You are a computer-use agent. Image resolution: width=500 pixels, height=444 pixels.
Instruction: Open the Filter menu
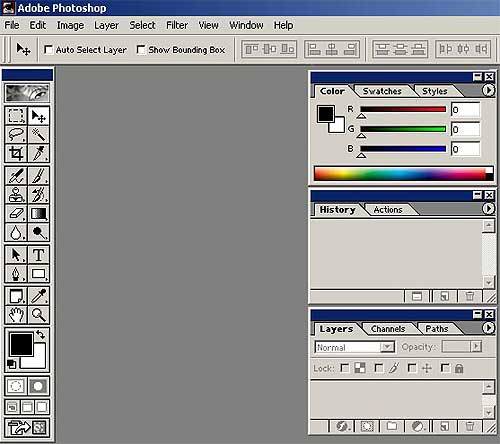pos(177,25)
